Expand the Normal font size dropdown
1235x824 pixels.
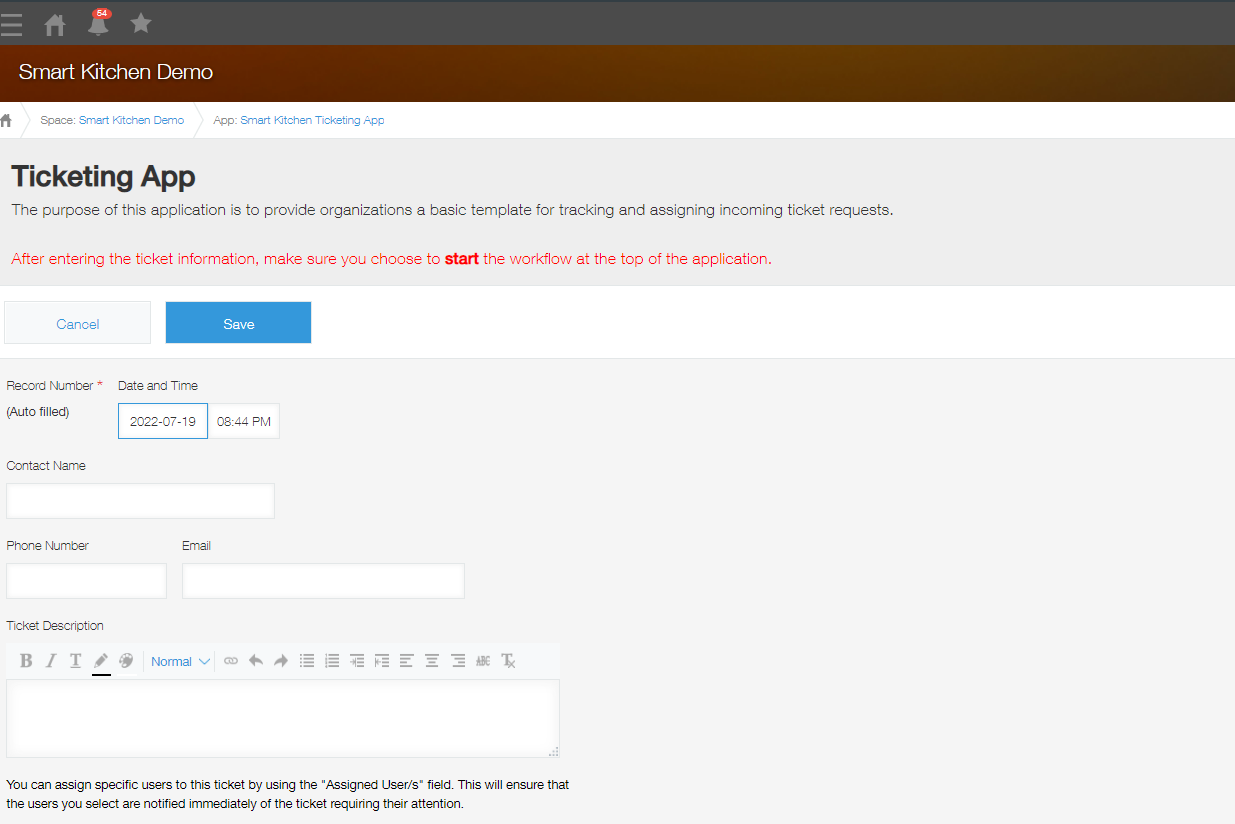point(180,661)
